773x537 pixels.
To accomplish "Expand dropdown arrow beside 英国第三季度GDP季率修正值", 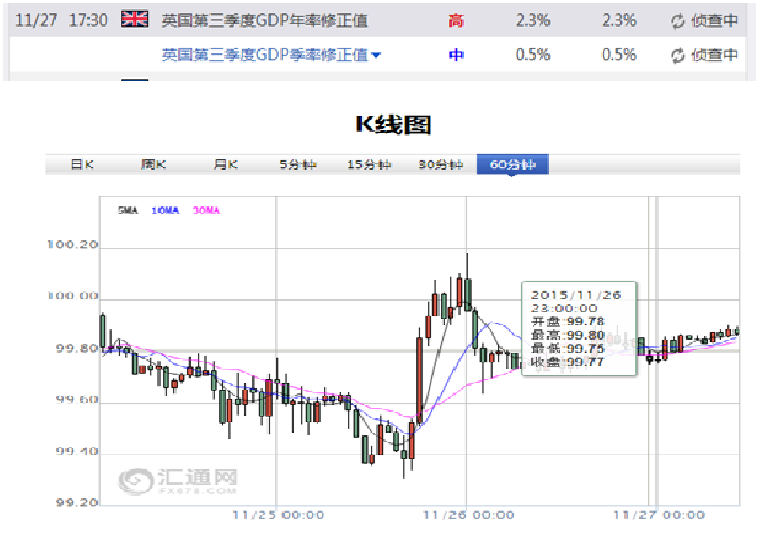I will [x=376, y=55].
